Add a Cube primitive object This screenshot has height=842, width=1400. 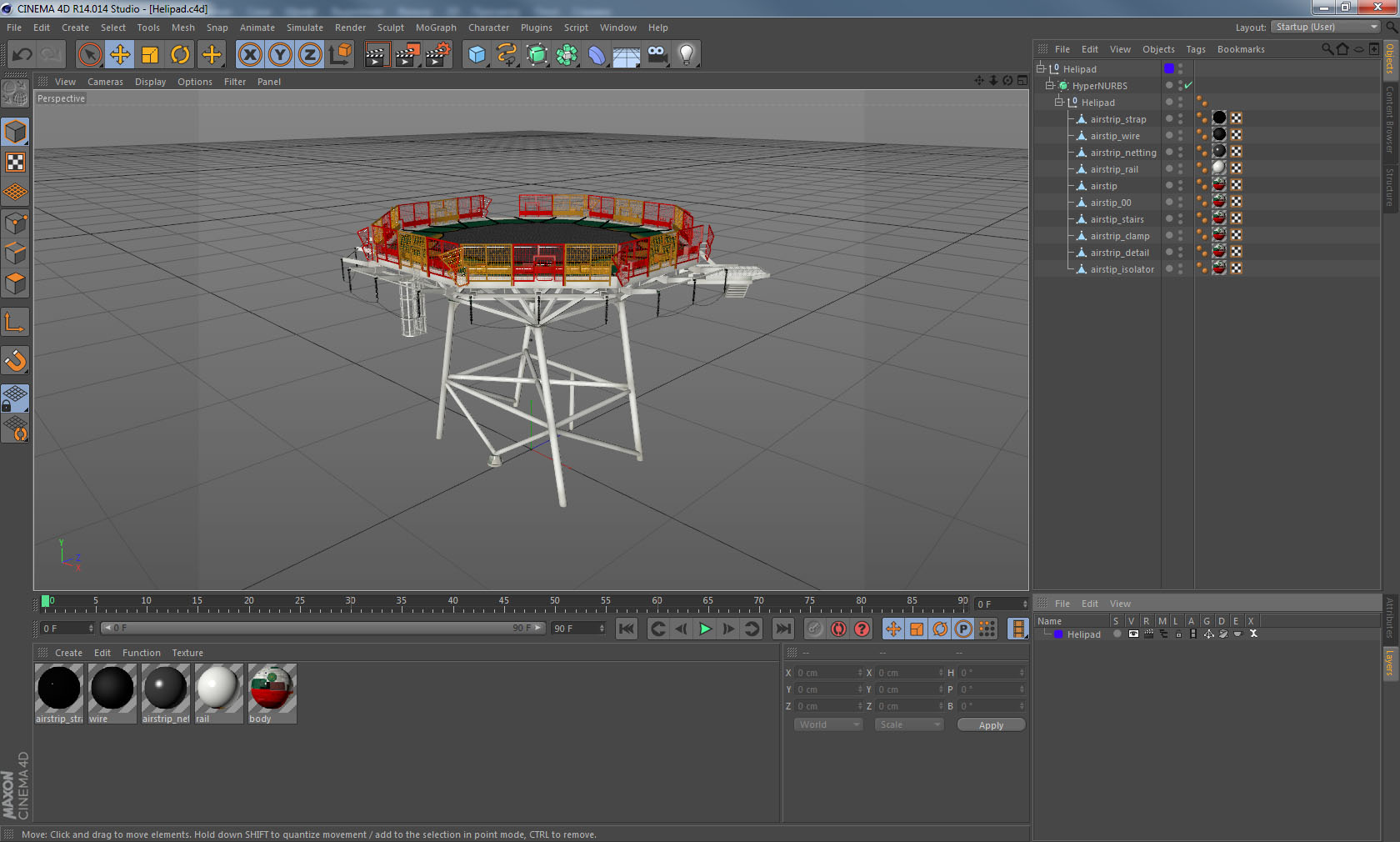[477, 55]
